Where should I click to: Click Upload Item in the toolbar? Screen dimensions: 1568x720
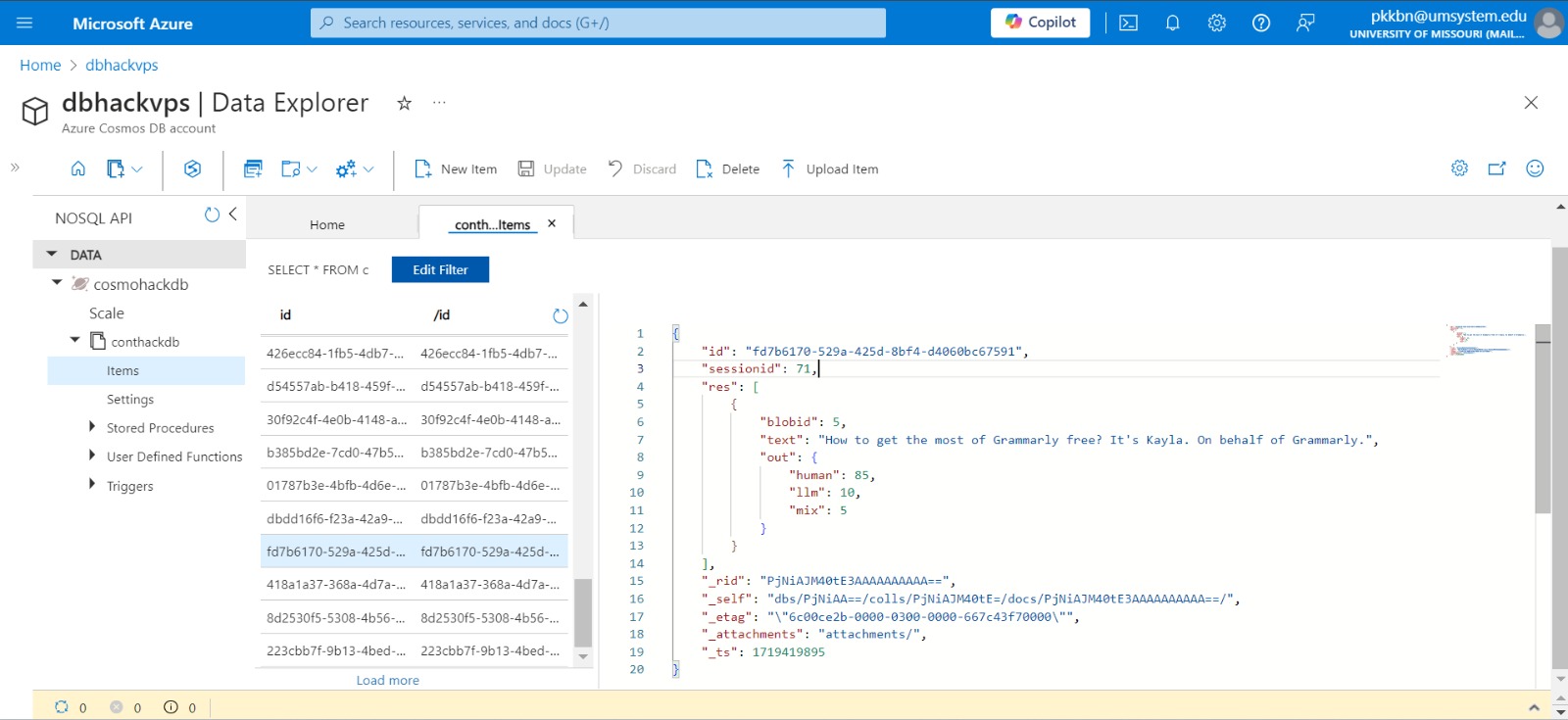[x=829, y=168]
